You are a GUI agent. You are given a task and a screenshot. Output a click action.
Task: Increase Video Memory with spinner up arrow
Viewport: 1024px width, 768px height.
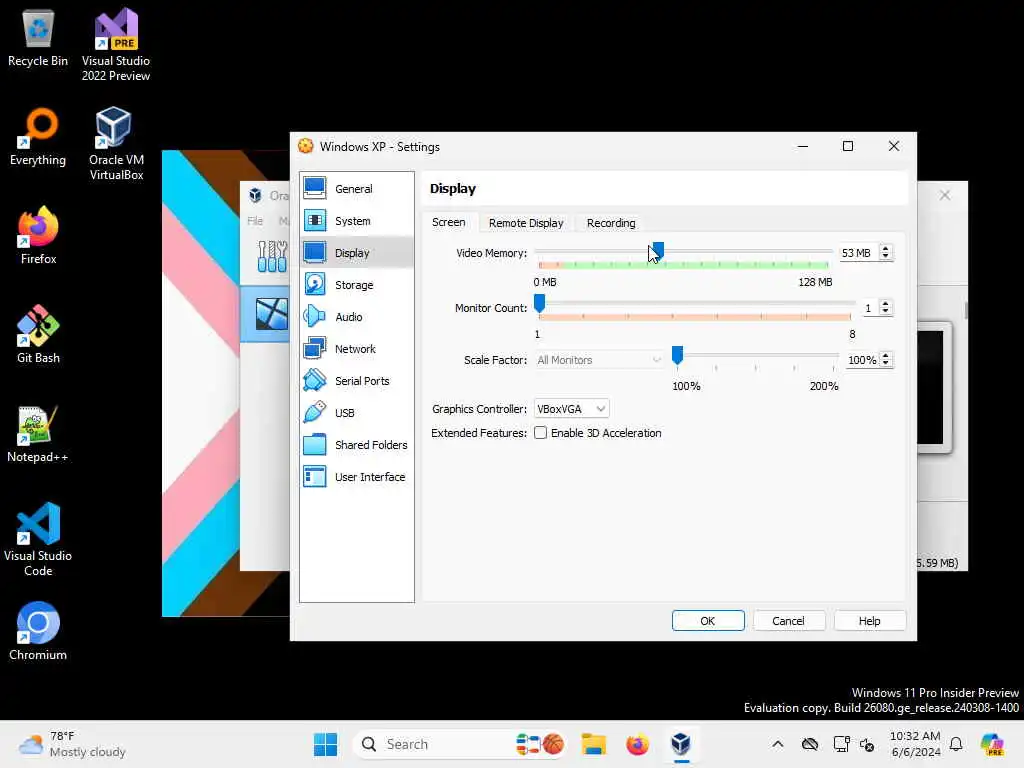coord(885,249)
